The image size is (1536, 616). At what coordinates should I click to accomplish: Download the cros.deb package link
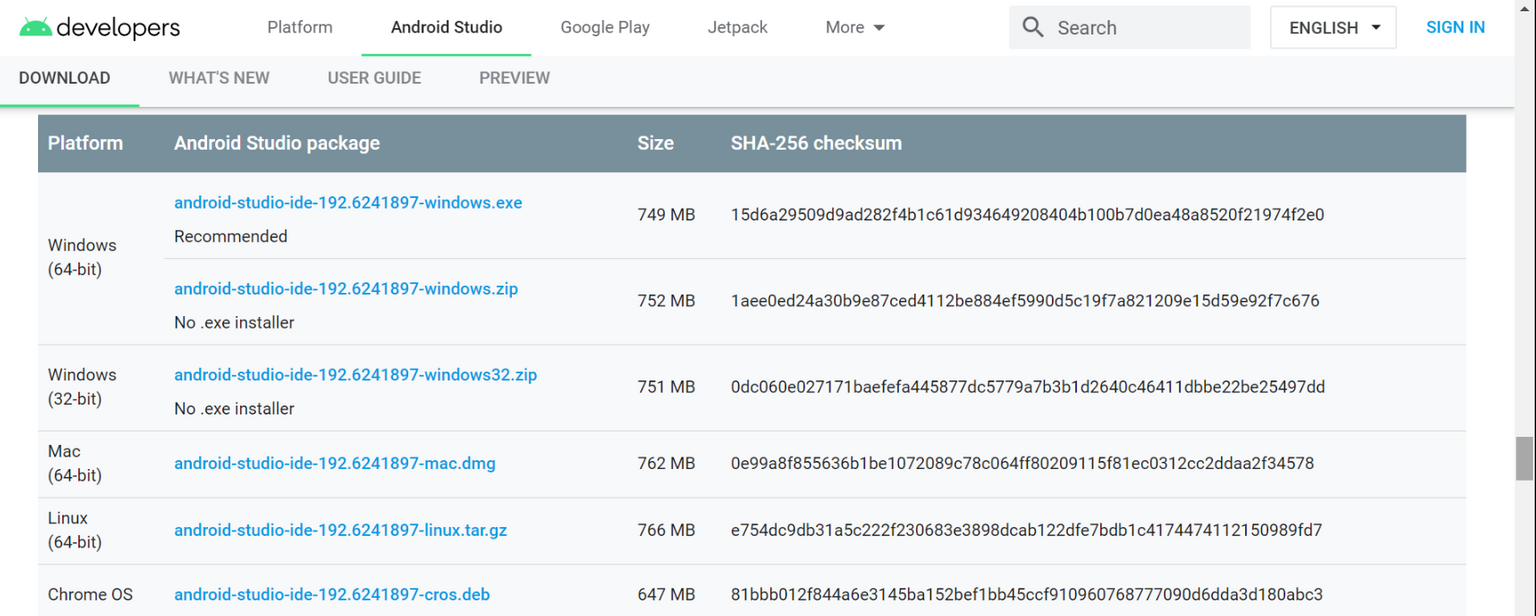(x=332, y=595)
